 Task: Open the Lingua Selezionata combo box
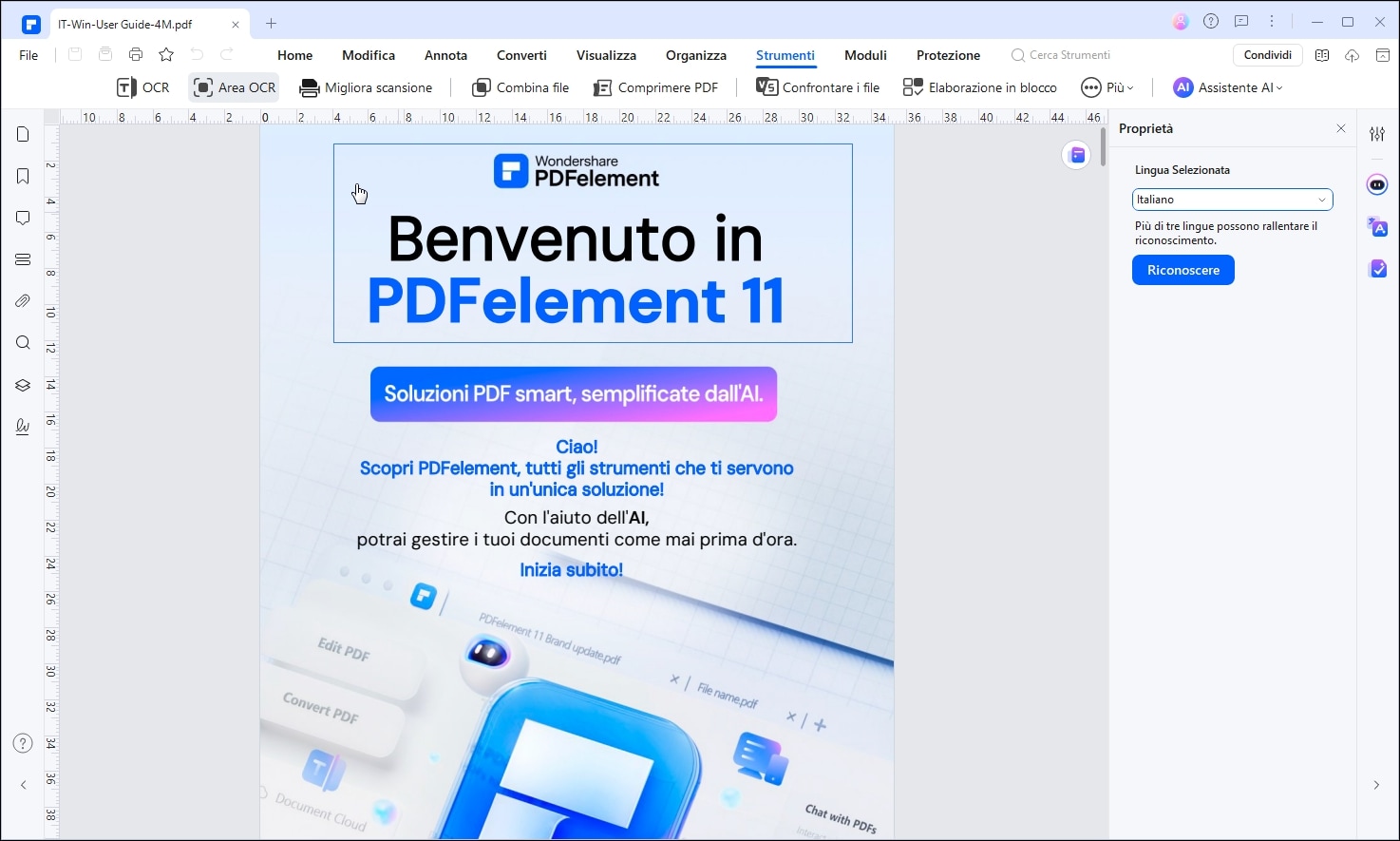point(1232,200)
